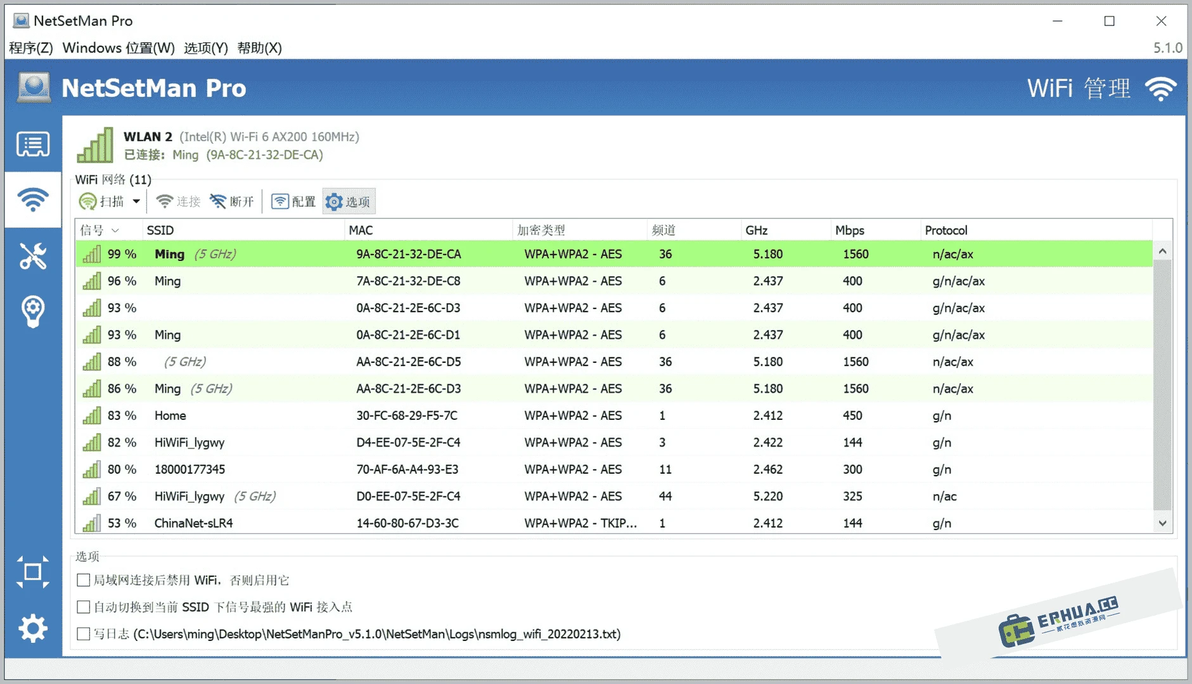Viewport: 1192px width, 684px height.
Task: Enable disabling WiFi after LAN connection
Action: [84, 580]
